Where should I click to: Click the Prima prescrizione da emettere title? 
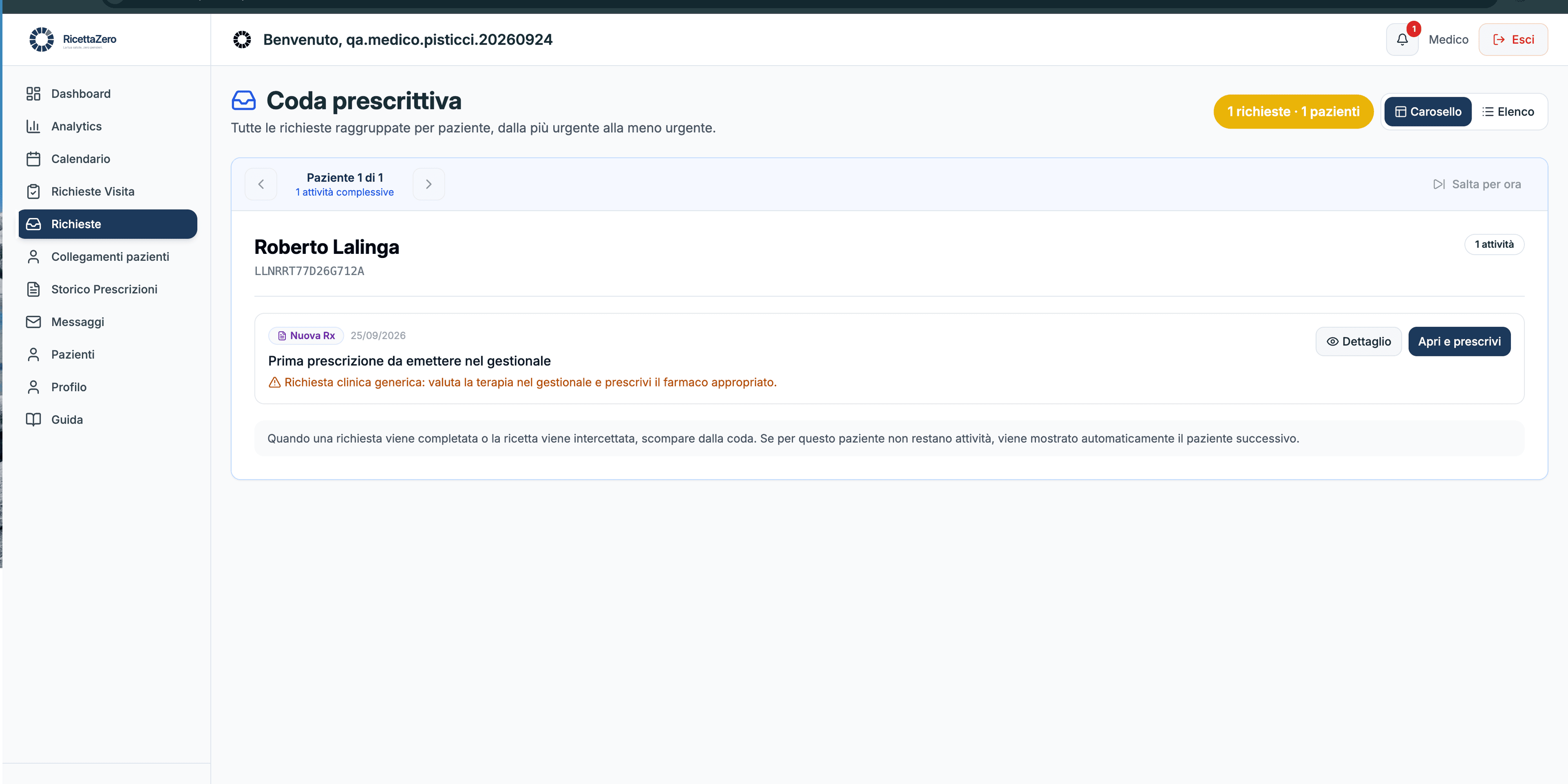pos(409,361)
